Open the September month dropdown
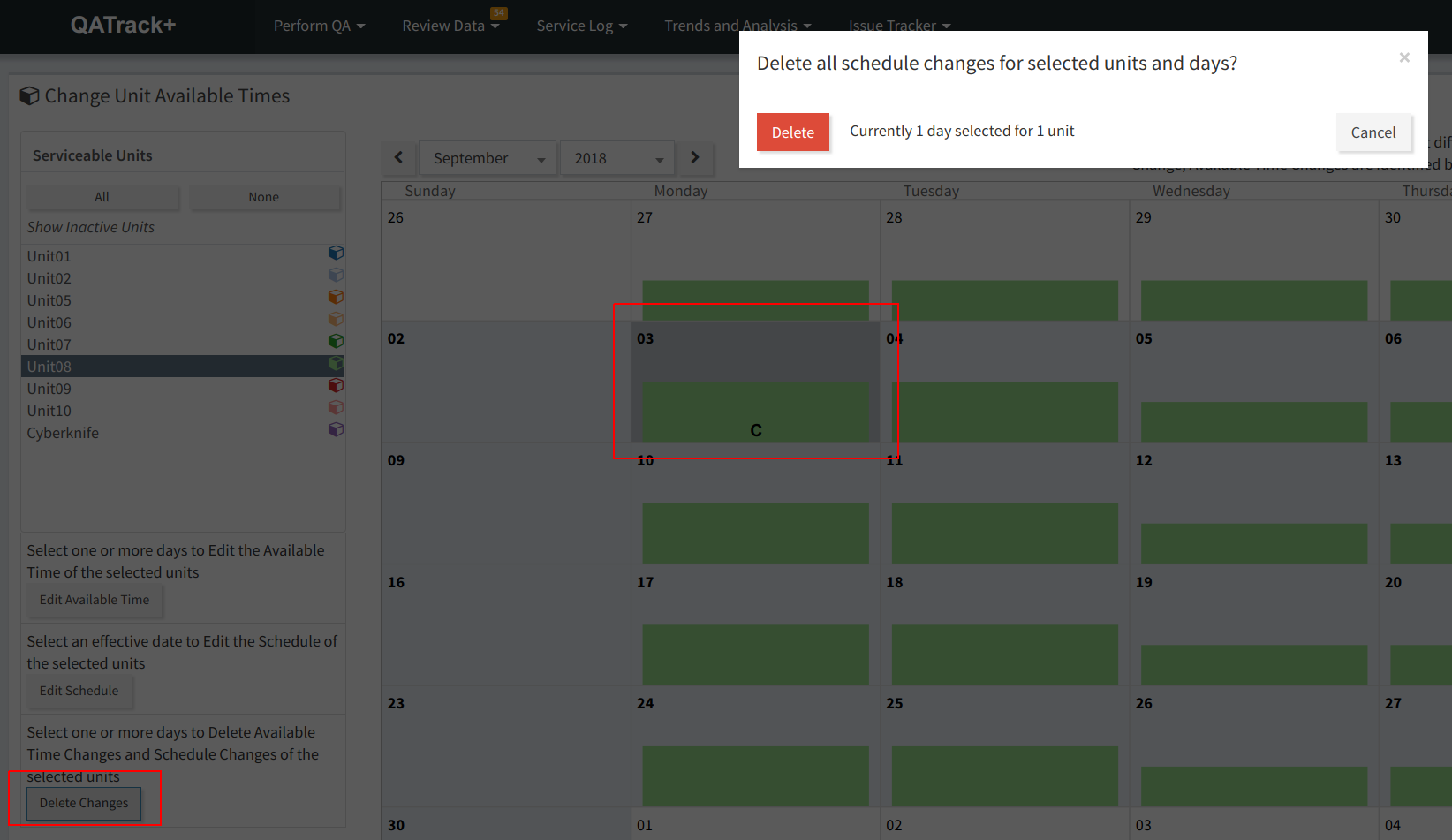The image size is (1452, 840). click(x=488, y=158)
